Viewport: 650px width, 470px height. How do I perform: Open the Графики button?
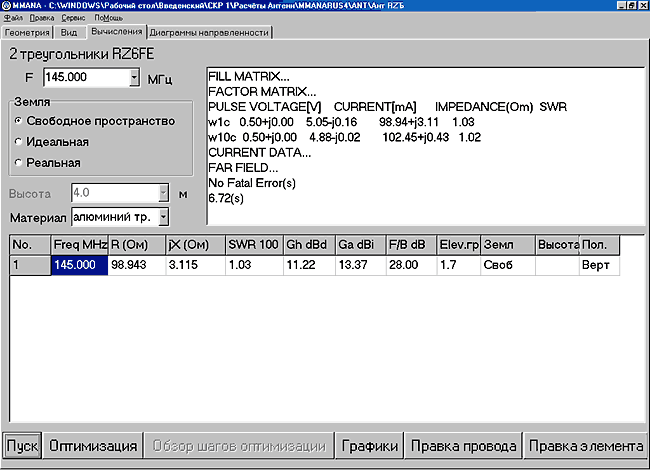click(x=369, y=446)
